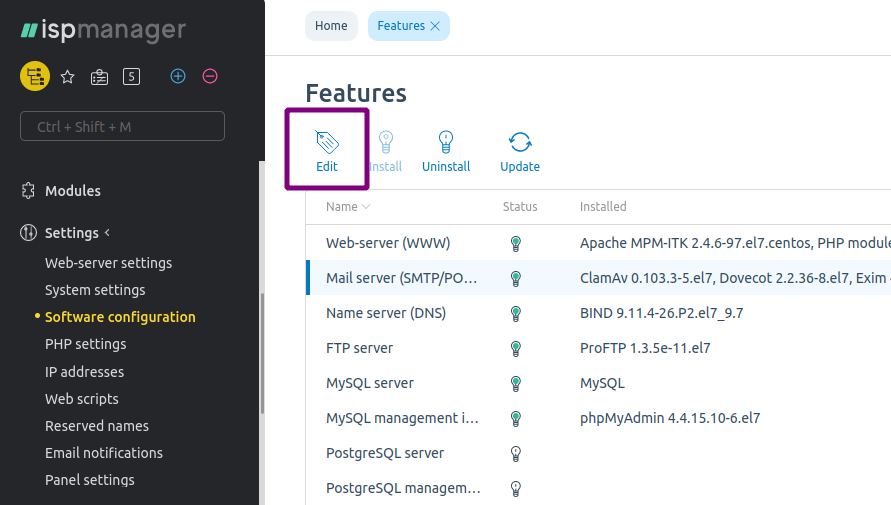The image size is (891, 505).
Task: Expand all menu items with blue plus icon
Action: pyautogui.click(x=178, y=76)
